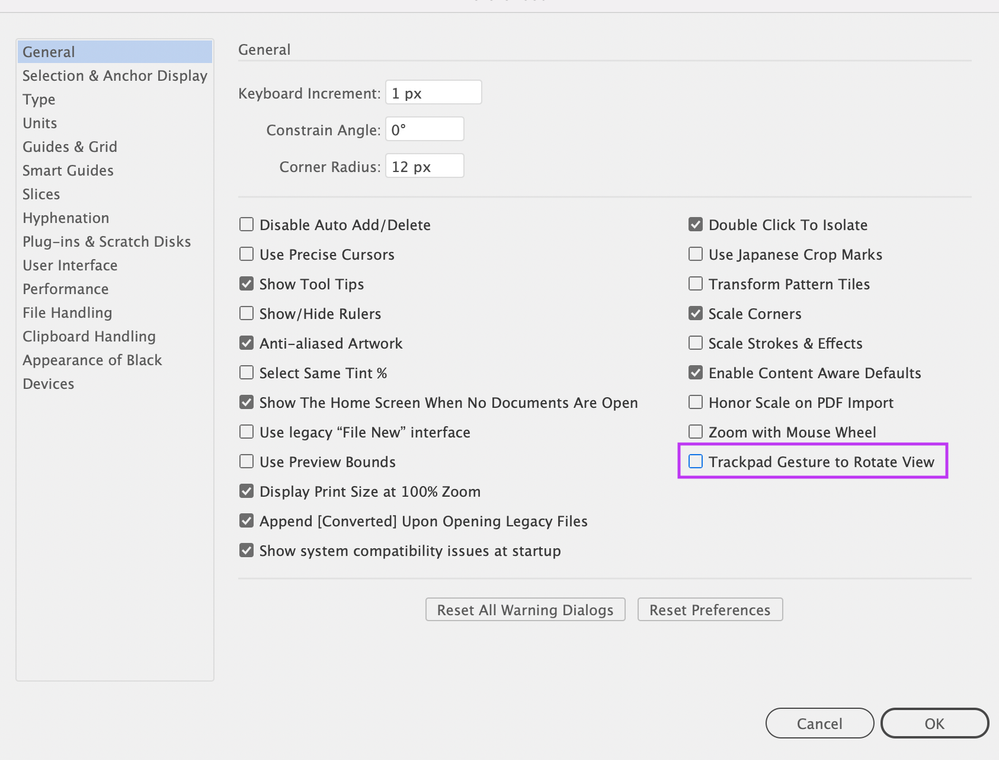Focus the Corner Radius field
The height and width of the screenshot is (760, 999).
tap(424, 166)
